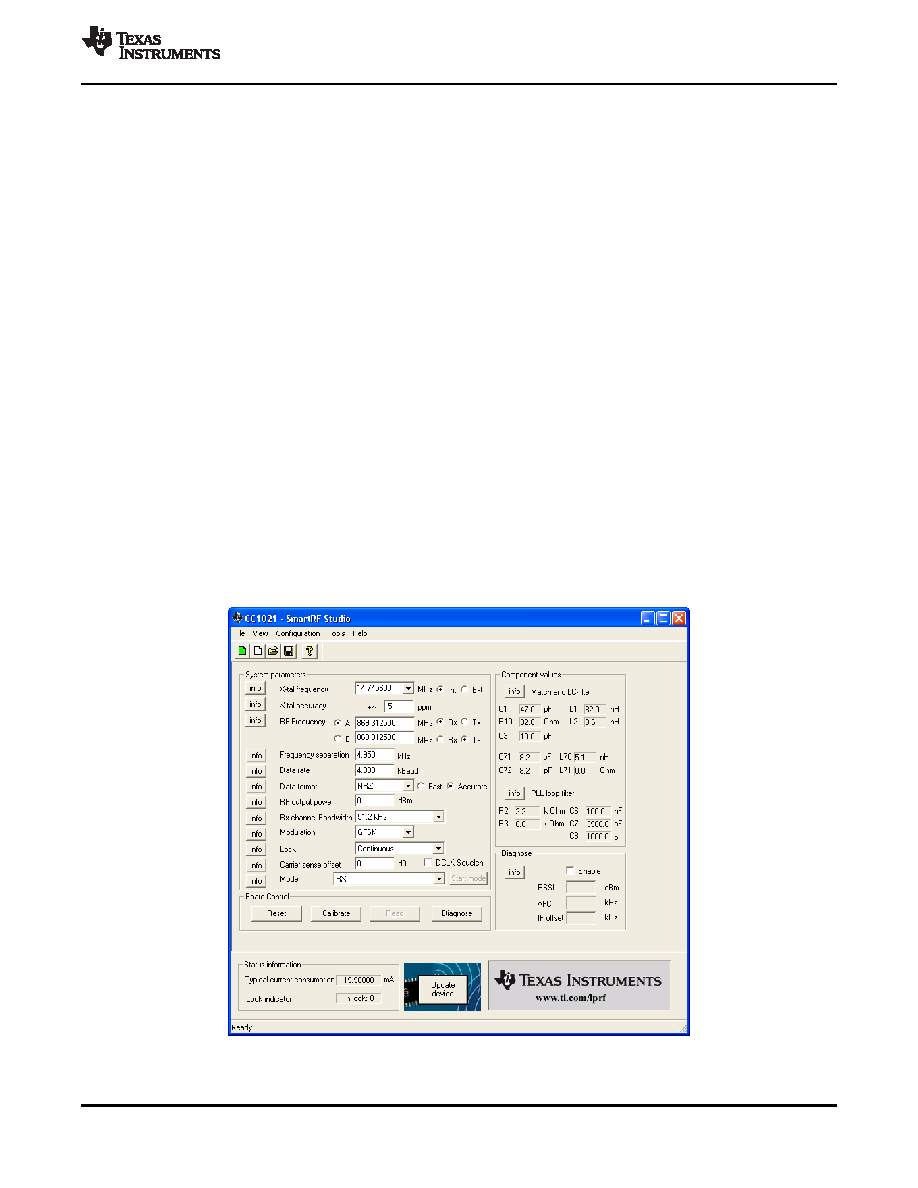Click the Carrier sense offset field

[375, 863]
